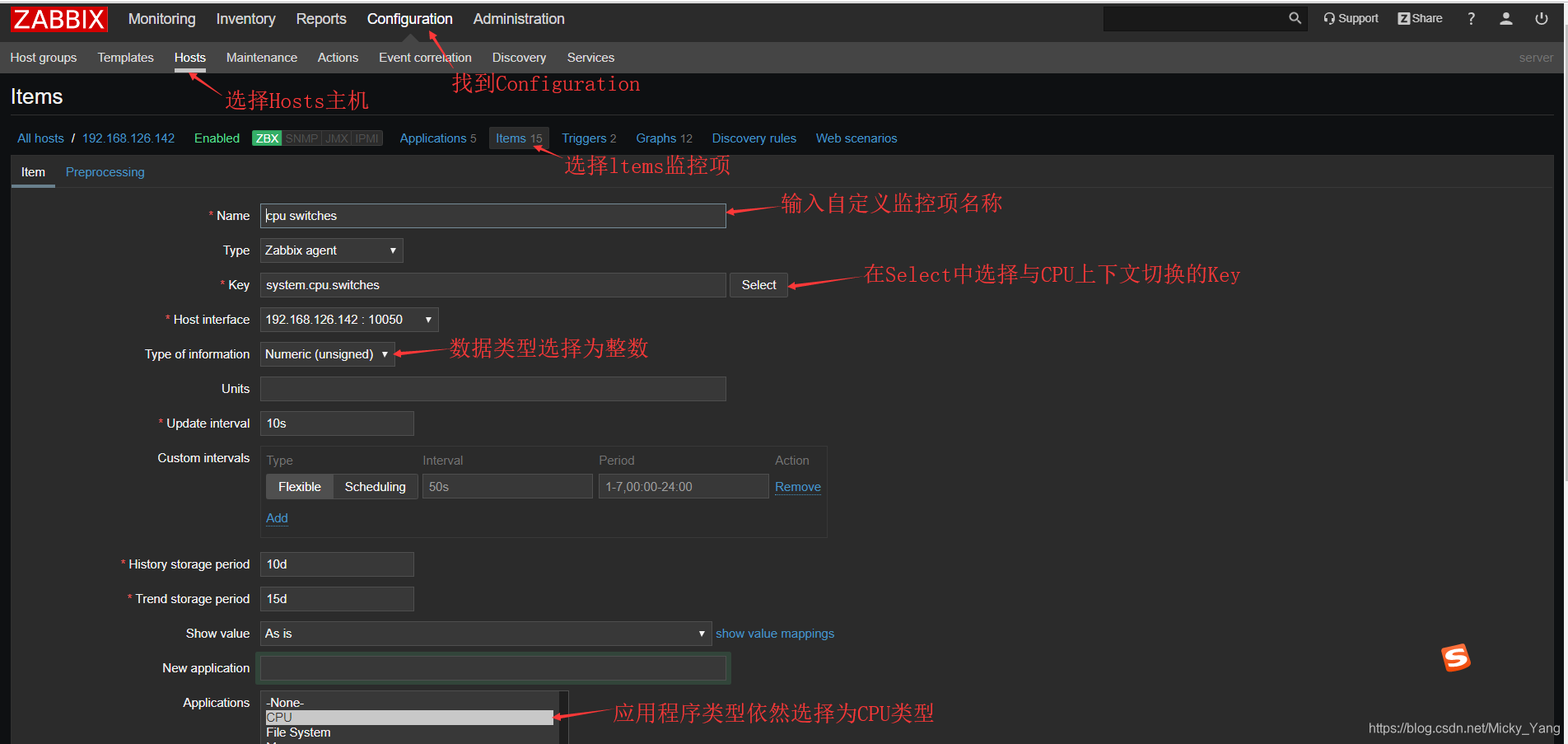This screenshot has width=1568, height=744.
Task: Click the Period 1-7,00:00-24:00 field
Action: click(684, 487)
